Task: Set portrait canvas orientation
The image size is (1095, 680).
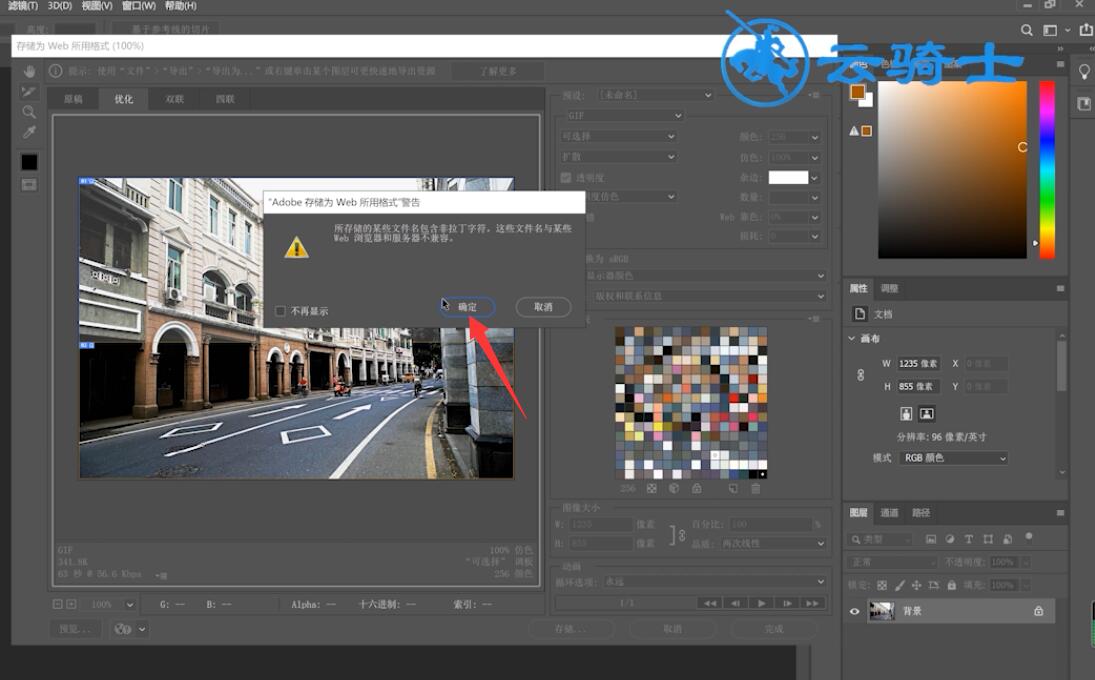Action: [906, 413]
